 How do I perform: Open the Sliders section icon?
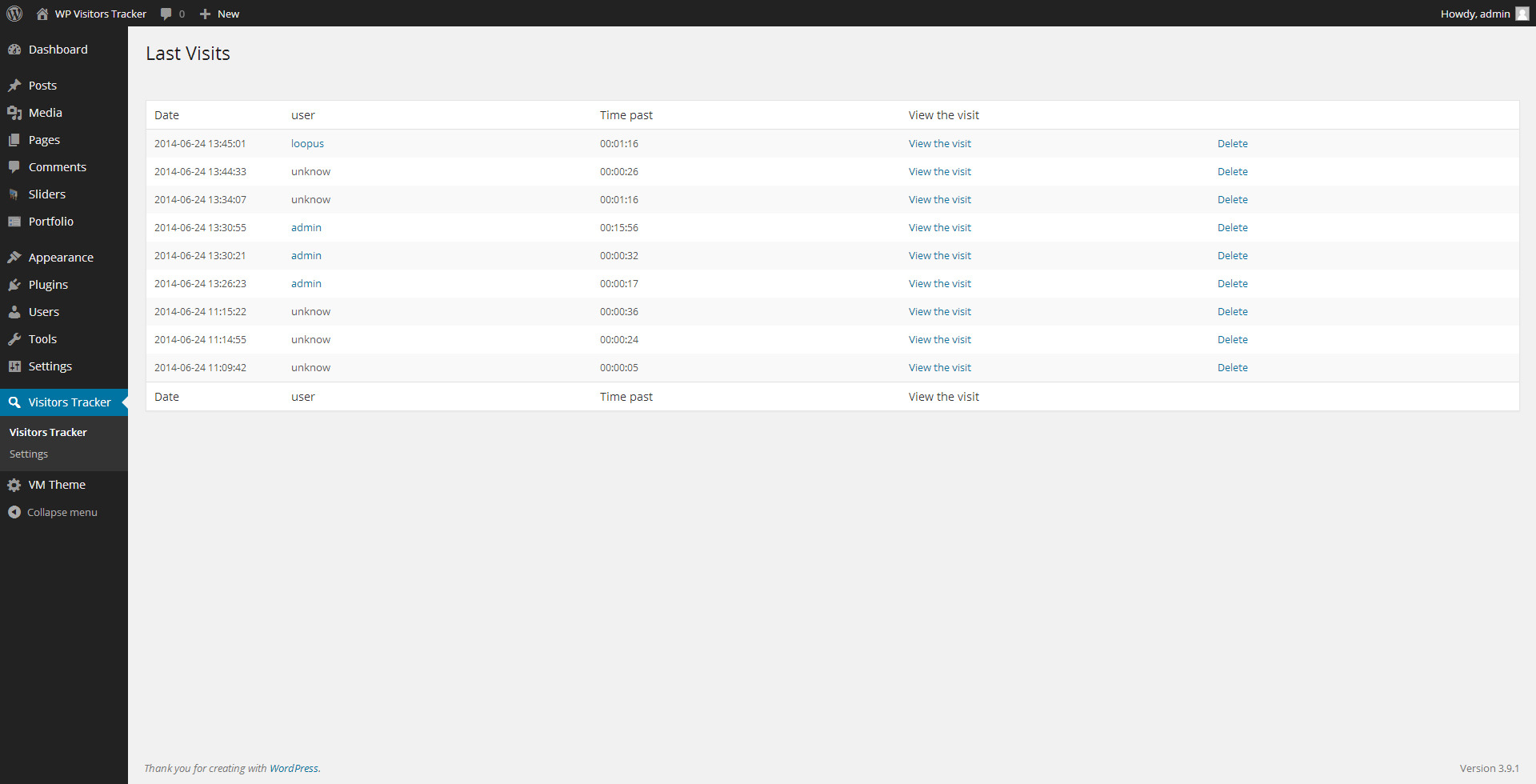[x=15, y=194]
